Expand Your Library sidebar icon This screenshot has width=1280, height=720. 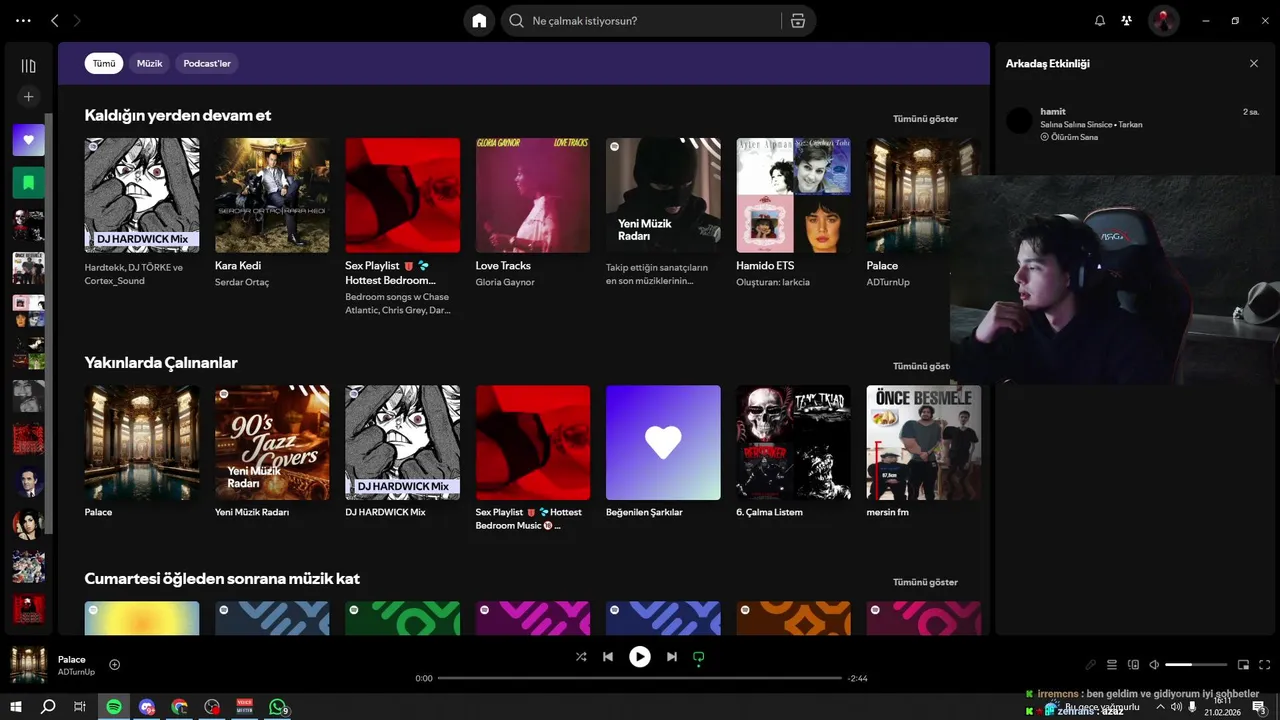pos(28,66)
